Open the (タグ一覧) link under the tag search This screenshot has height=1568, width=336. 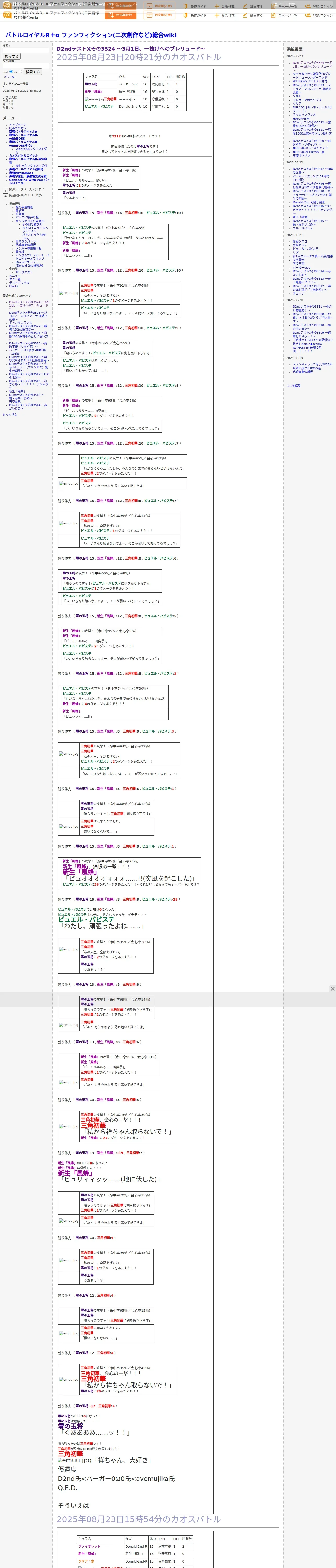(10, 77)
